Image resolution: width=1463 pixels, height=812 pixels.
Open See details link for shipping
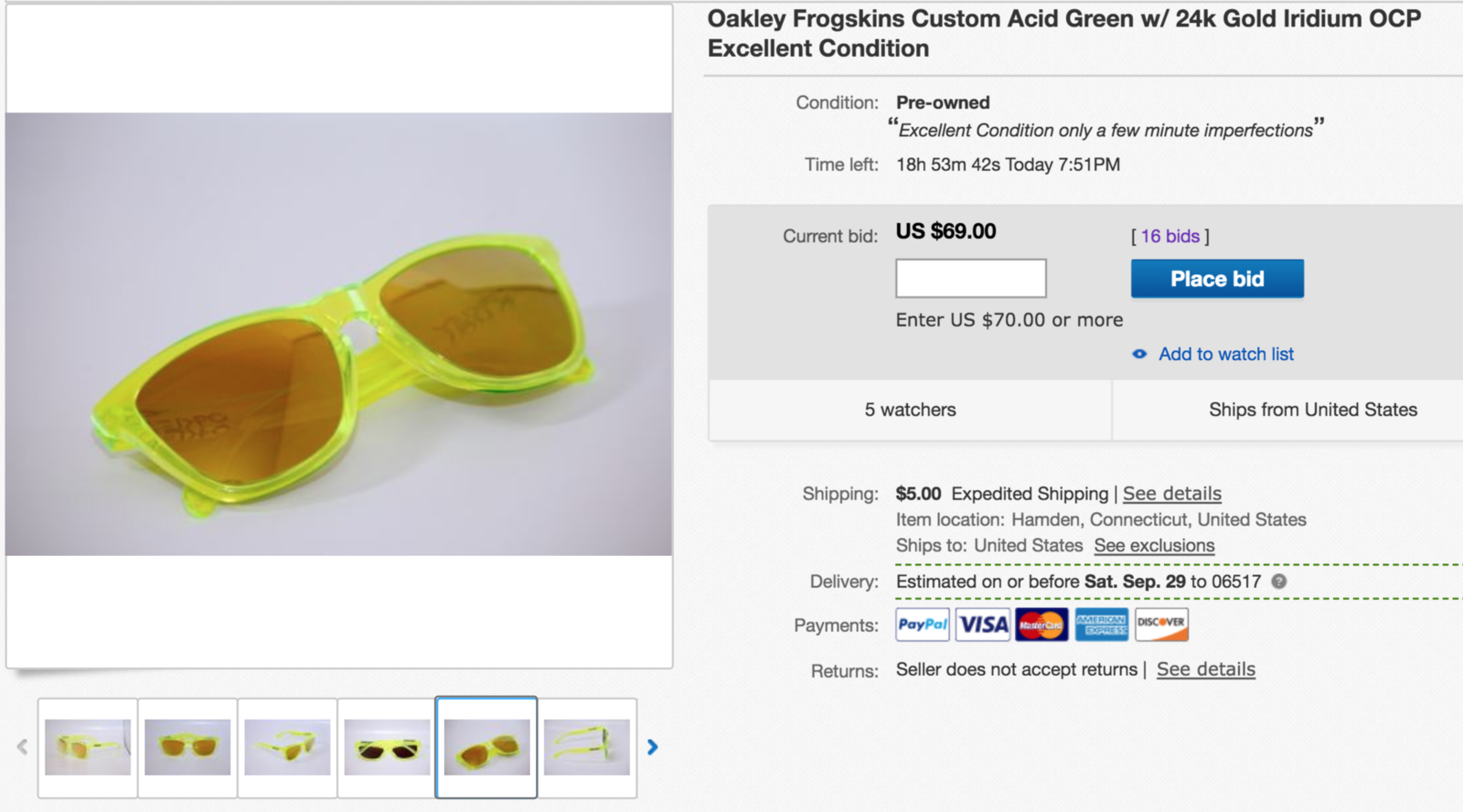click(1172, 494)
